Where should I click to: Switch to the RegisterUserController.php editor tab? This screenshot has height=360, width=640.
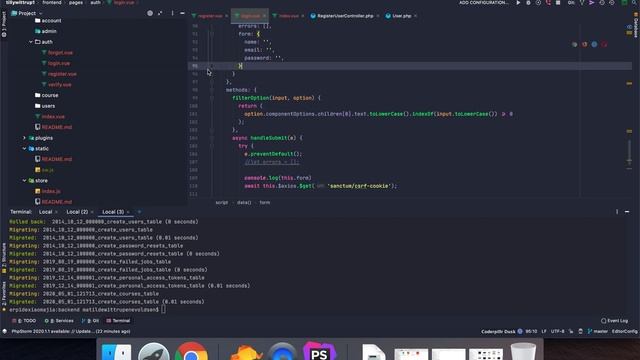pos(345,16)
